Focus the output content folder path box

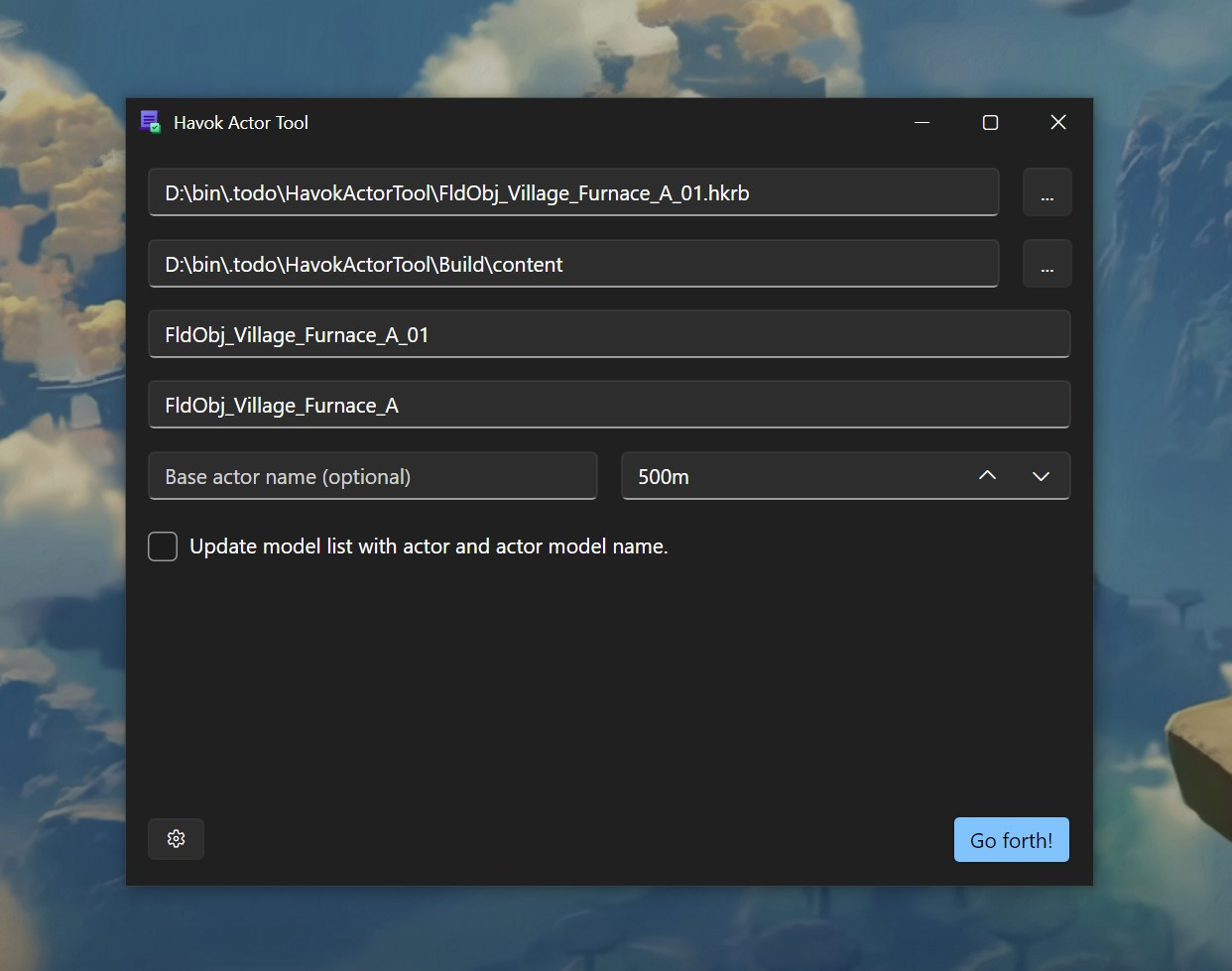pos(573,264)
